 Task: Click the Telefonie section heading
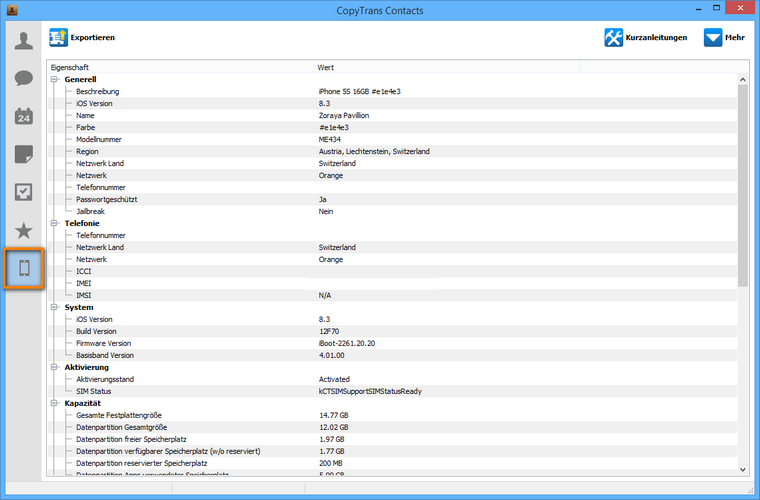click(82, 223)
